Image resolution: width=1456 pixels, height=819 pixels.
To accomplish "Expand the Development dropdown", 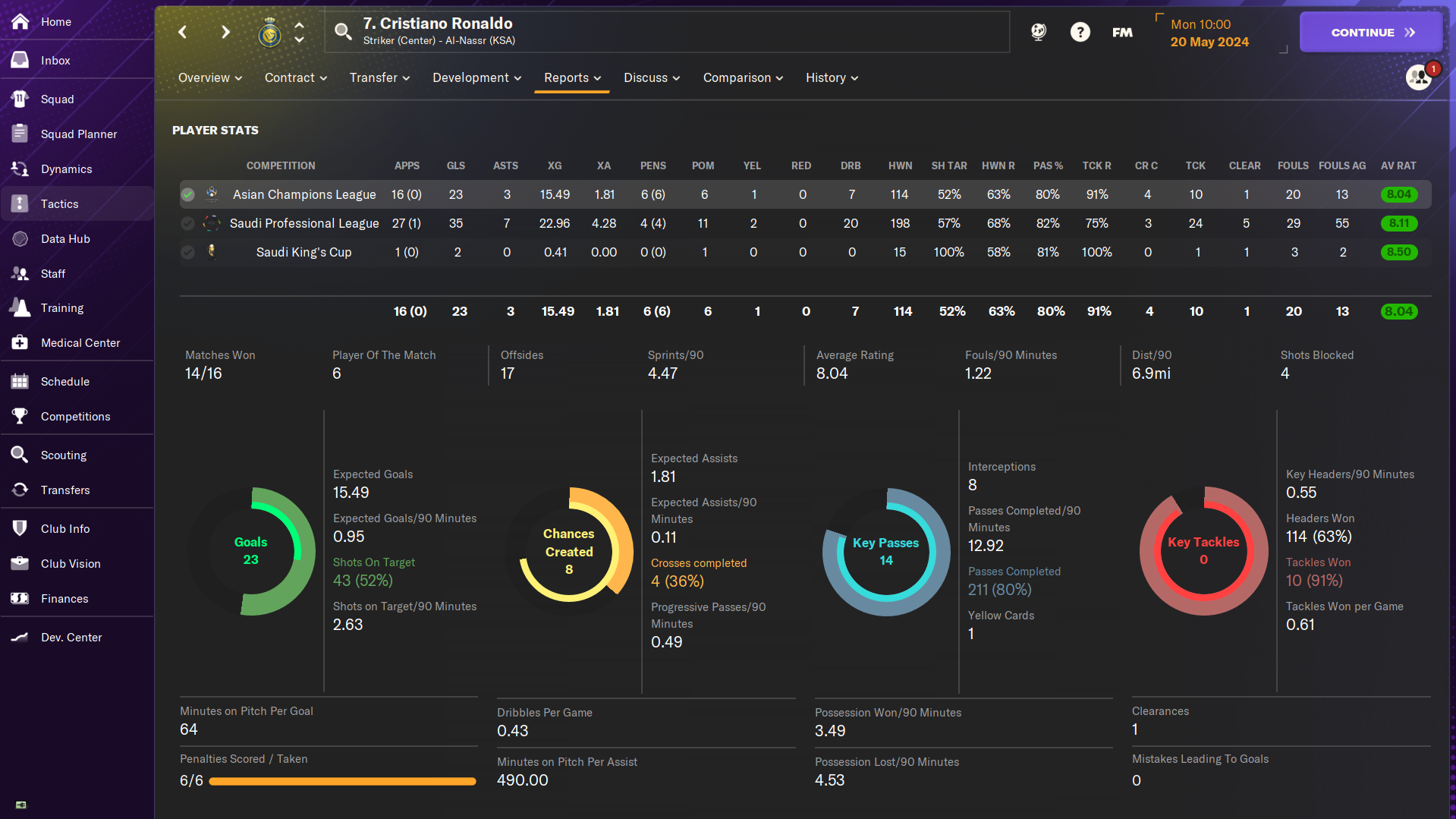I will (477, 77).
